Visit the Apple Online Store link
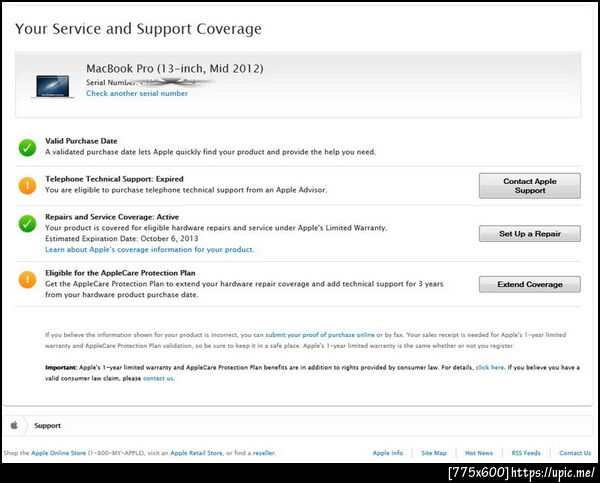Screen dimensions: 600x483 (59, 453)
